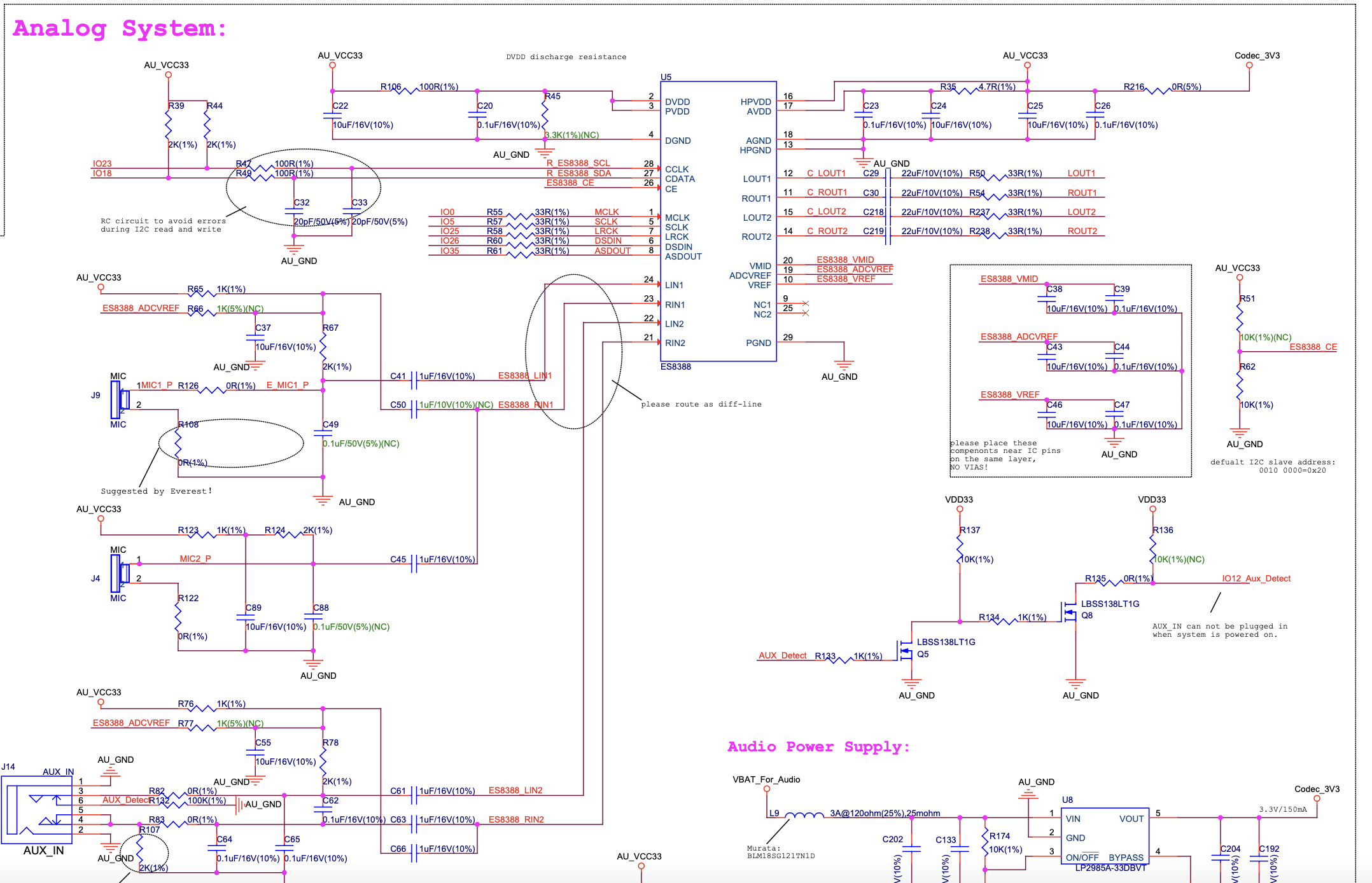
Task: Select capacitor designator C20
Action: click(485, 106)
